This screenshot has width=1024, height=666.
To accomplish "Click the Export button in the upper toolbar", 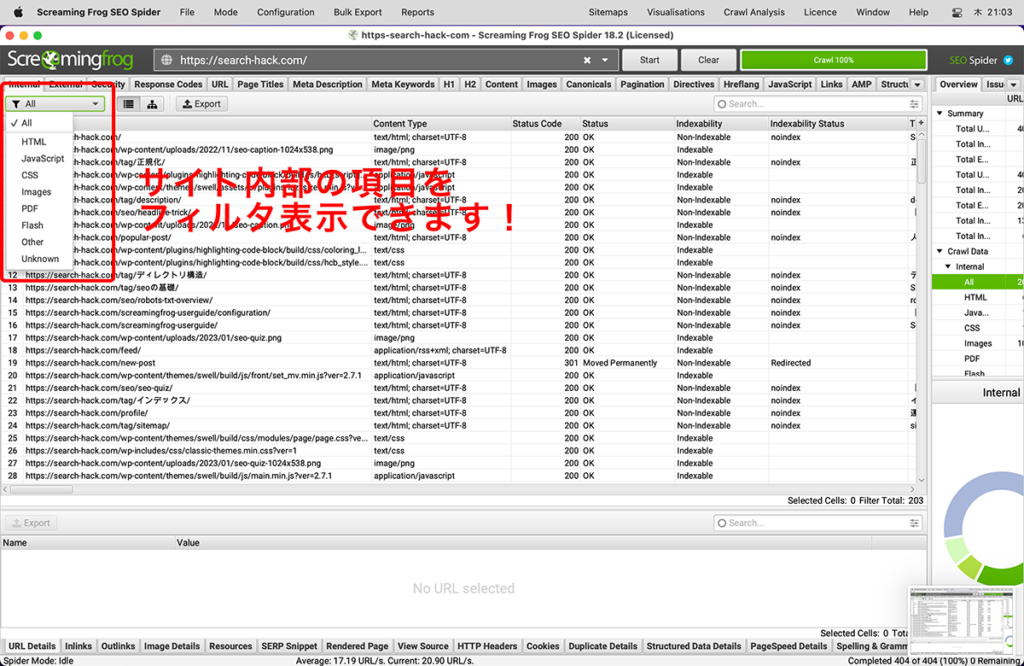I will [x=202, y=104].
